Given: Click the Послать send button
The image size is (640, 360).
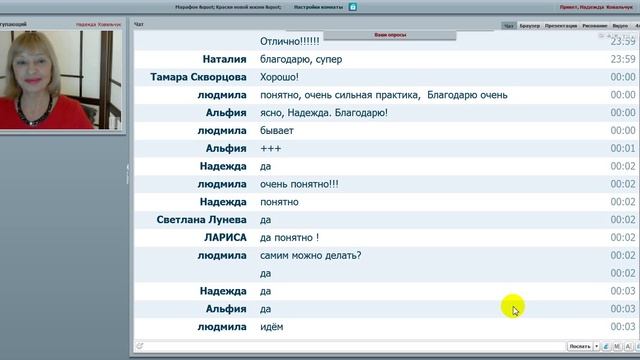Looking at the screenshot, I should 580,346.
